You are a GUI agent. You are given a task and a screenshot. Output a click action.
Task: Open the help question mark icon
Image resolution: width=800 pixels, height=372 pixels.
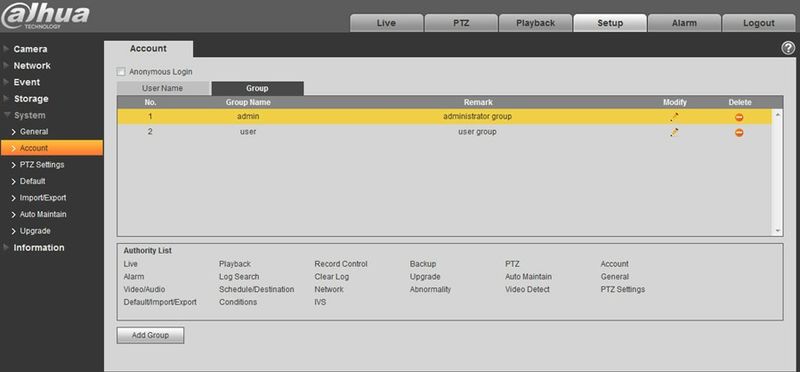[x=788, y=48]
